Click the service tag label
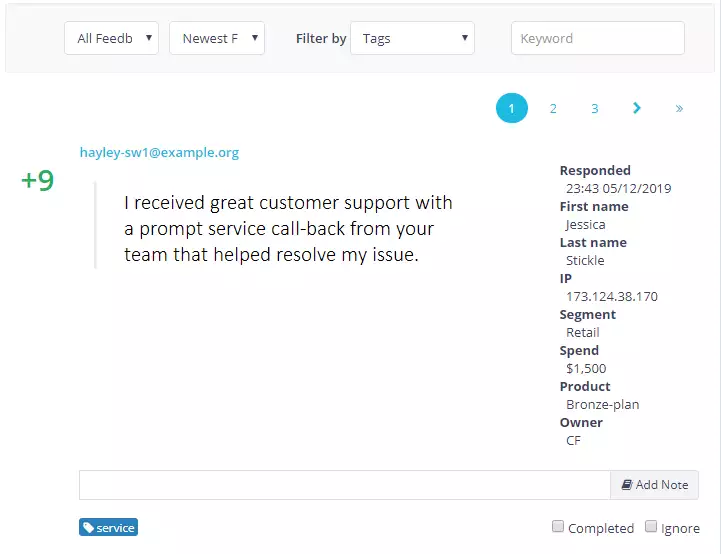721x554 pixels. click(x=109, y=527)
